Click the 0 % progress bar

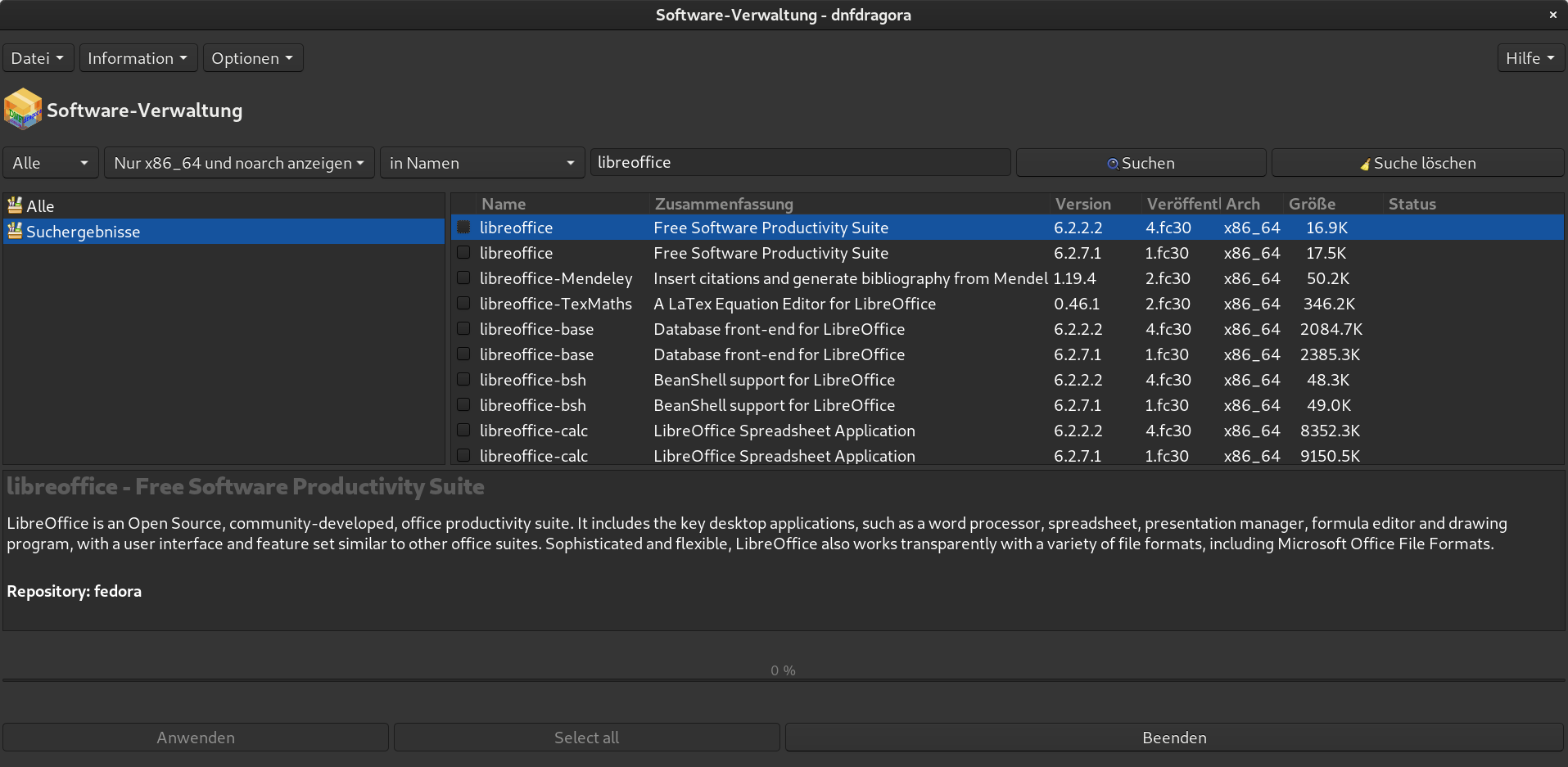coord(784,679)
